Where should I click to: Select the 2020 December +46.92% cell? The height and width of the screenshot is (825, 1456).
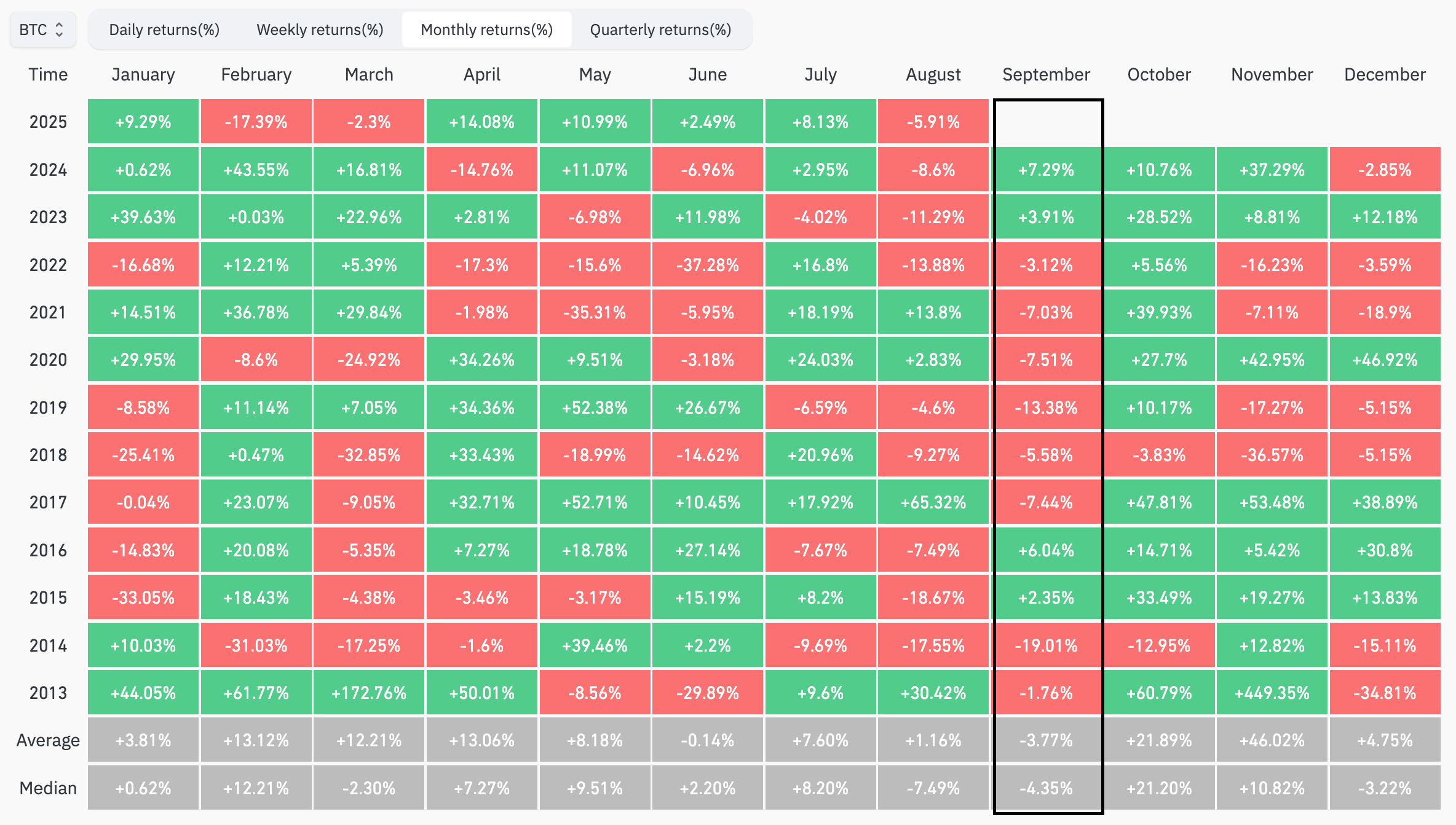click(x=1385, y=360)
